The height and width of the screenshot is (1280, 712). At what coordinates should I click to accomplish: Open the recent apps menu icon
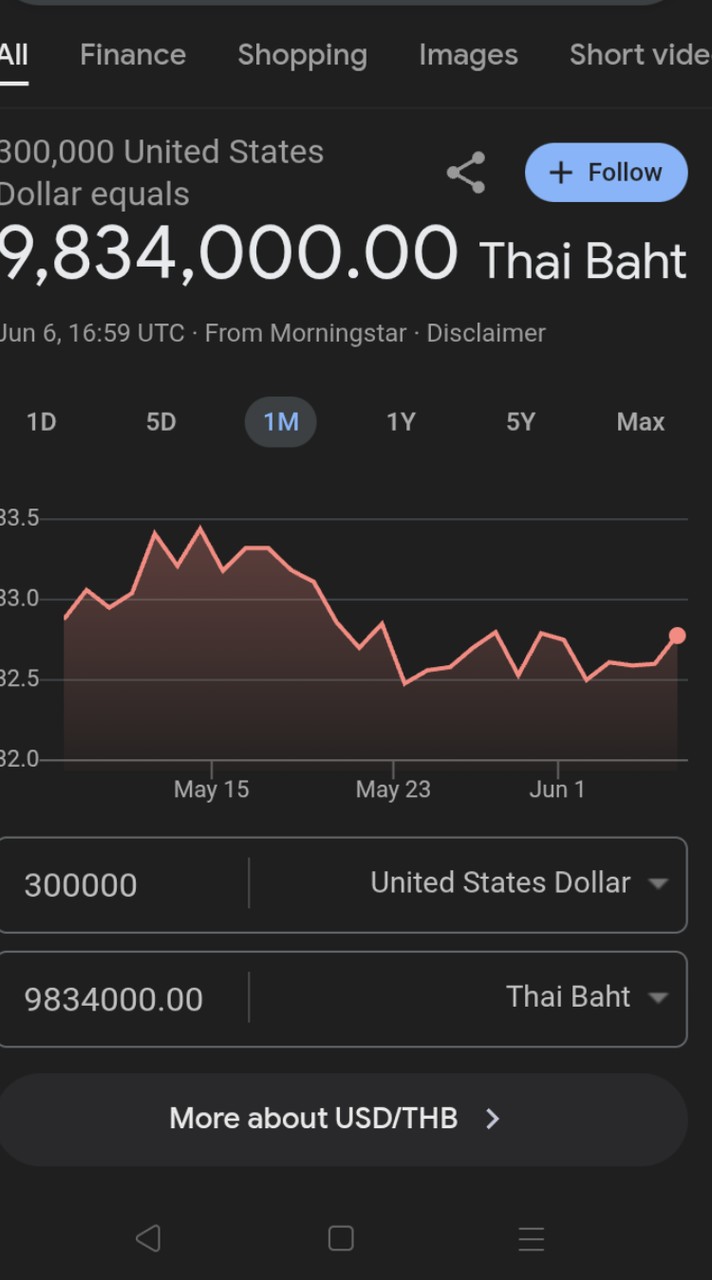click(x=531, y=1238)
